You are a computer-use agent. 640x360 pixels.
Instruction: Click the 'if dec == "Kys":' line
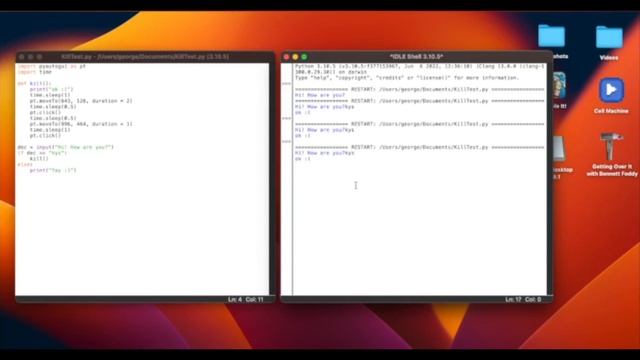tap(42, 153)
